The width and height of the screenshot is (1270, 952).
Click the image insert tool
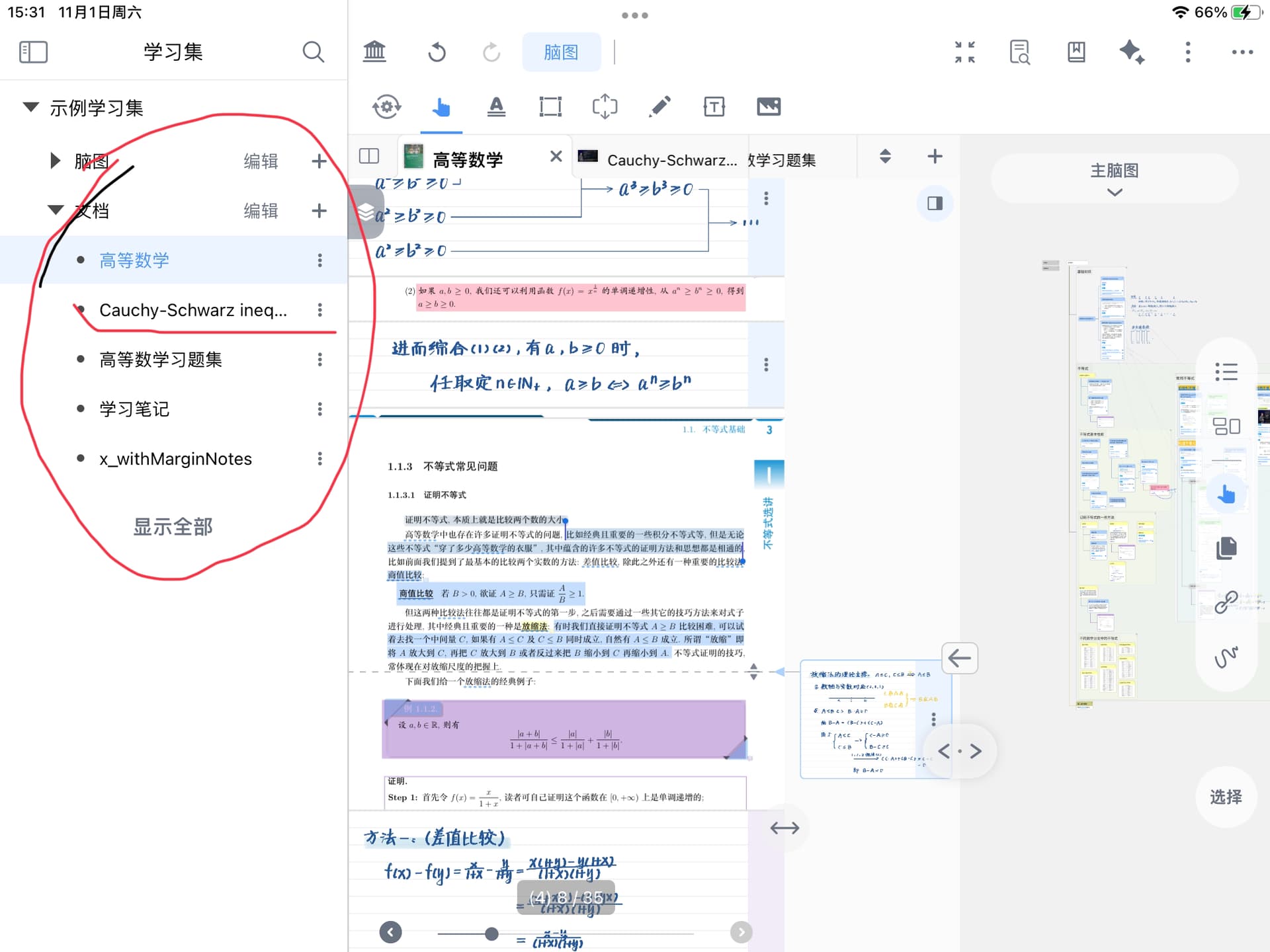tap(768, 106)
